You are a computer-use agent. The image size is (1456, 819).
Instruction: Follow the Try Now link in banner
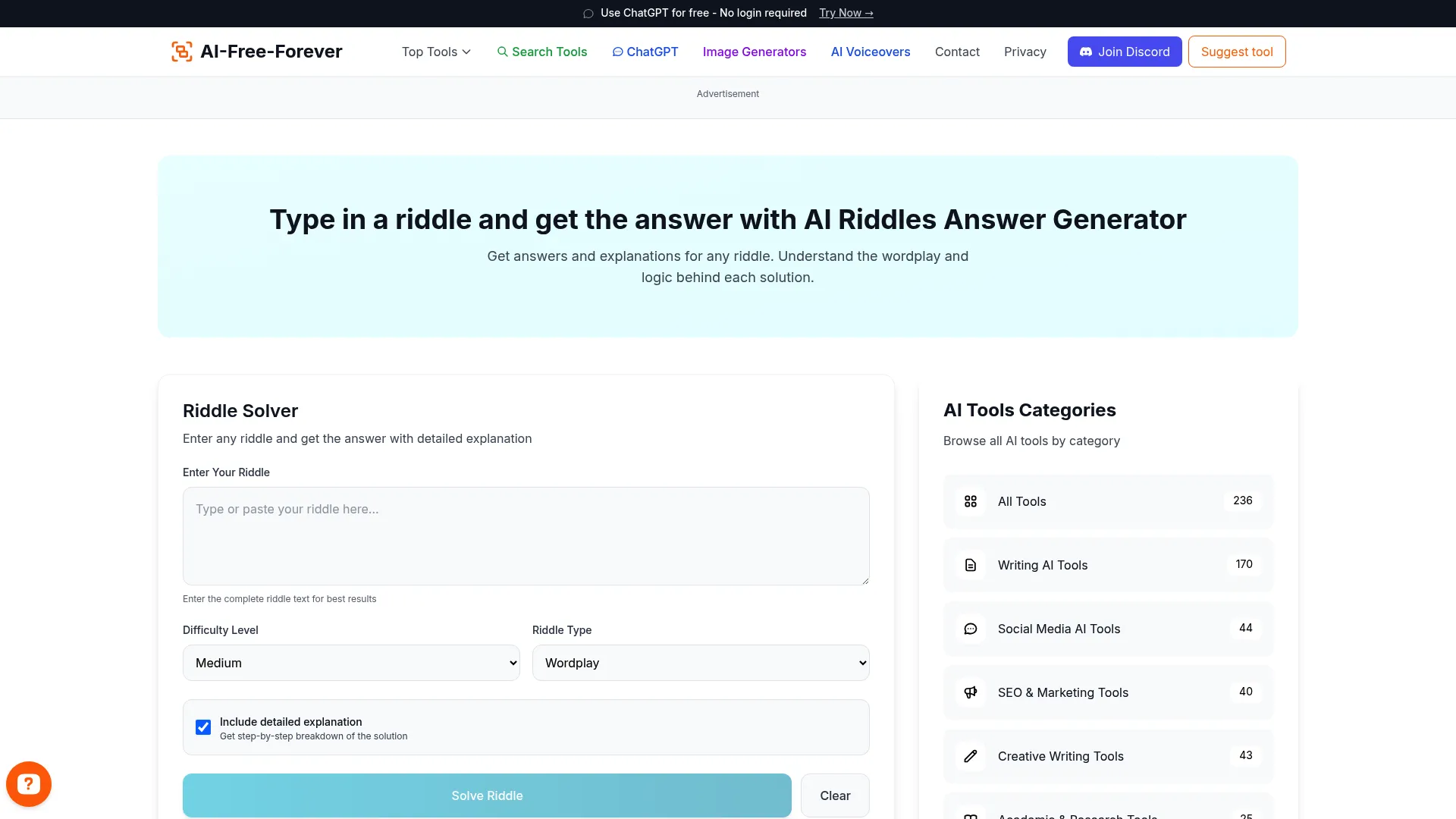pyautogui.click(x=846, y=13)
